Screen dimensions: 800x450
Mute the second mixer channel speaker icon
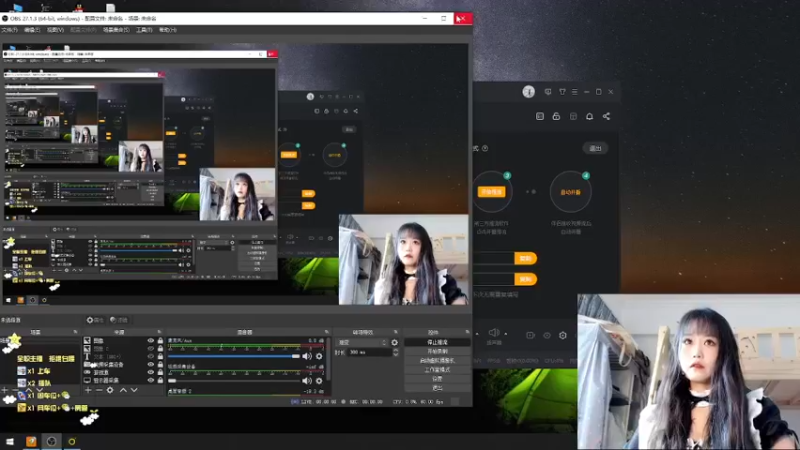307,381
